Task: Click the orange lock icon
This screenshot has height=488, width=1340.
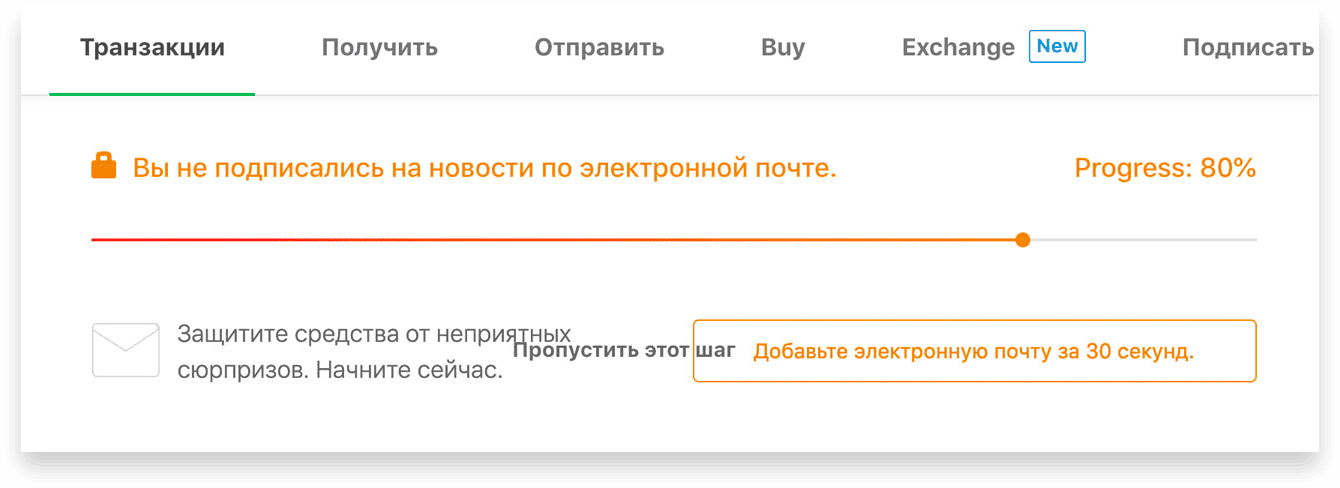Action: click(x=104, y=166)
